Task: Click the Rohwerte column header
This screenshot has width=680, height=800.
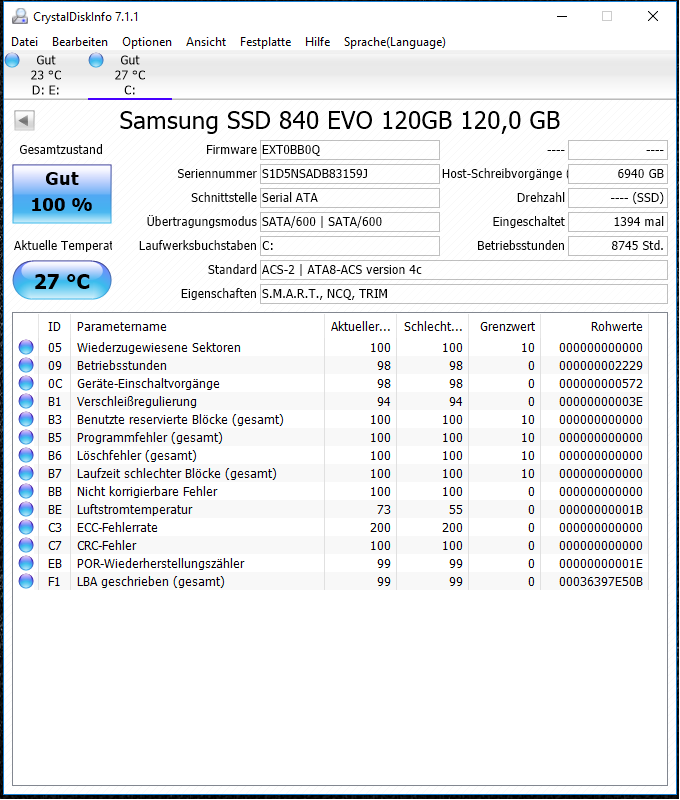Action: point(595,327)
